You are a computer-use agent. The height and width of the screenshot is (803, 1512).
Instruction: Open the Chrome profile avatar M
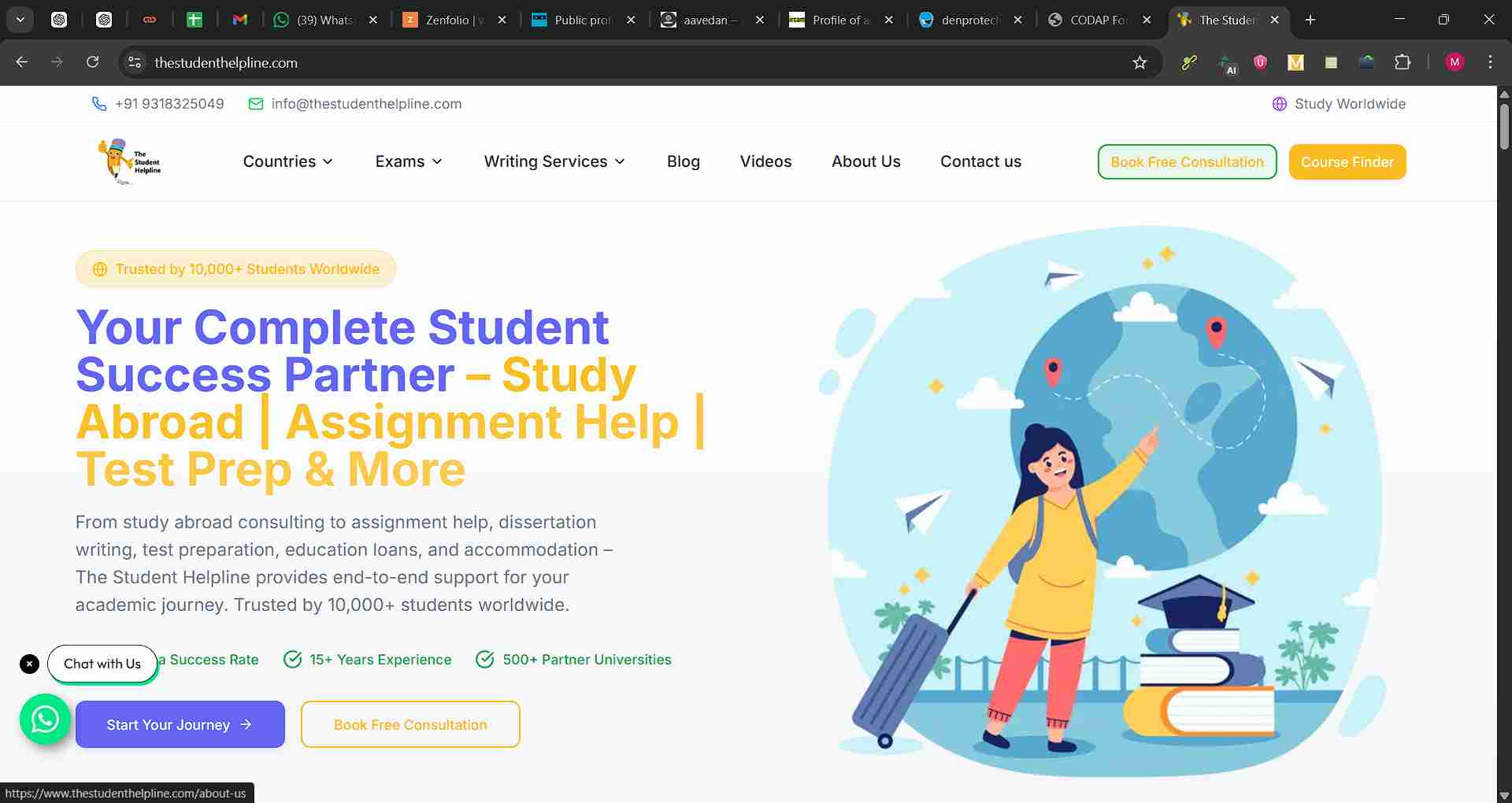coord(1454,62)
